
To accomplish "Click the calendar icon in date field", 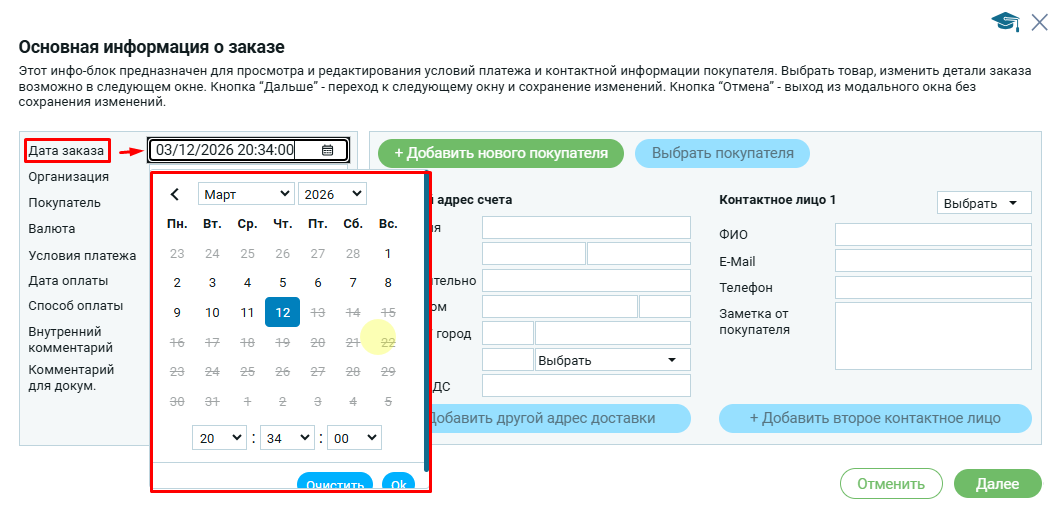I will [327, 151].
